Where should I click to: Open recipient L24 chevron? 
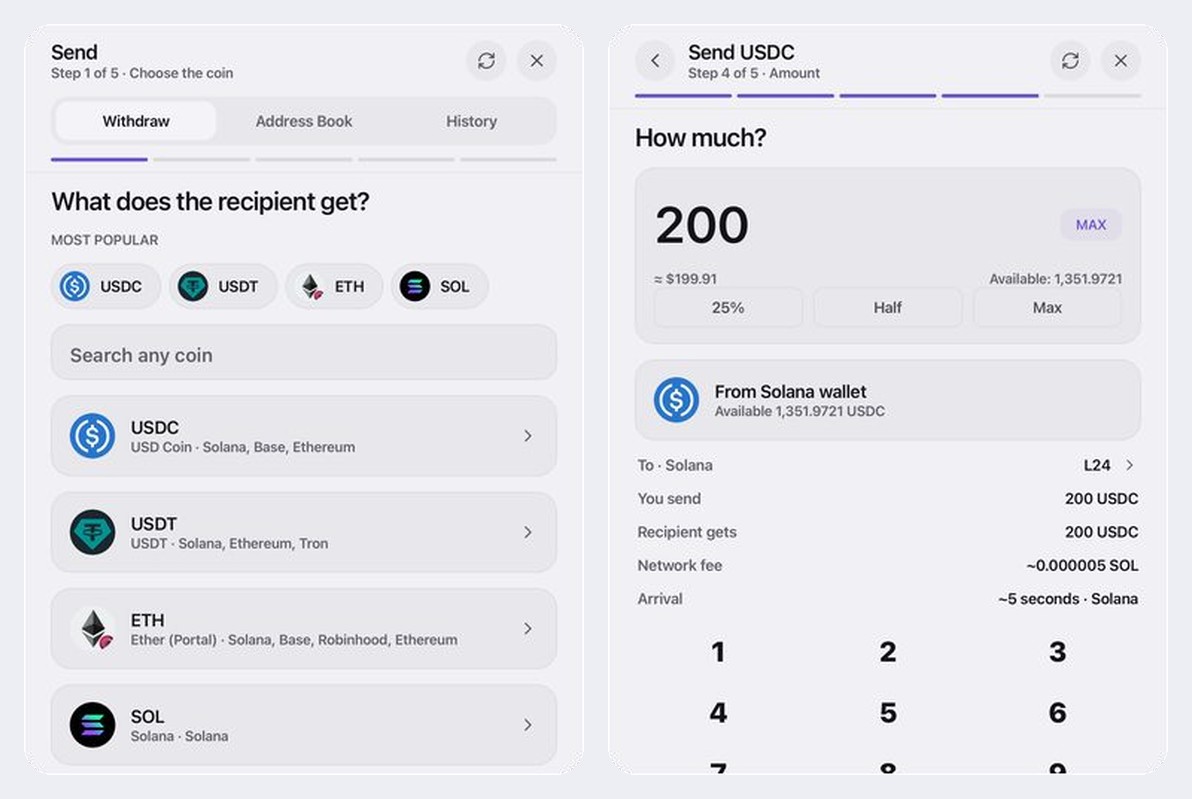pyautogui.click(x=1130, y=464)
